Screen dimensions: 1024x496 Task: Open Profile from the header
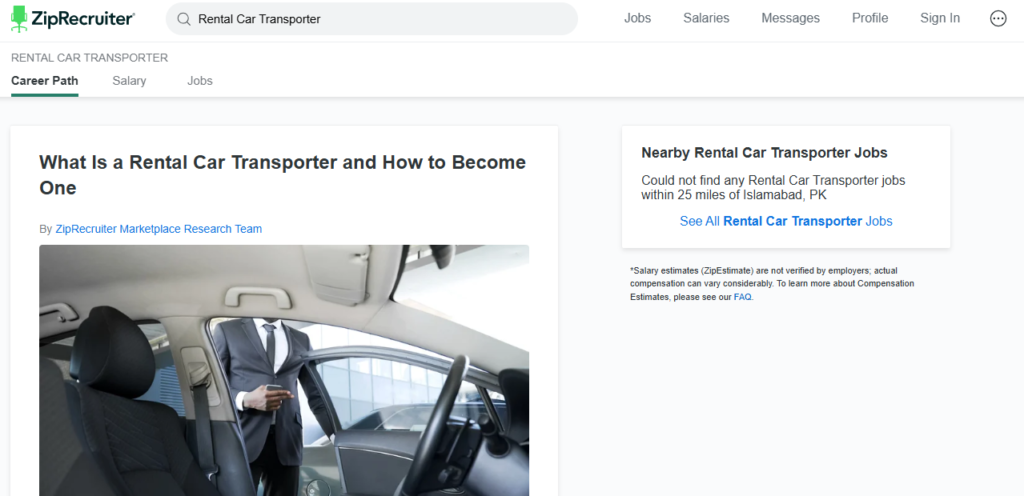(x=870, y=18)
